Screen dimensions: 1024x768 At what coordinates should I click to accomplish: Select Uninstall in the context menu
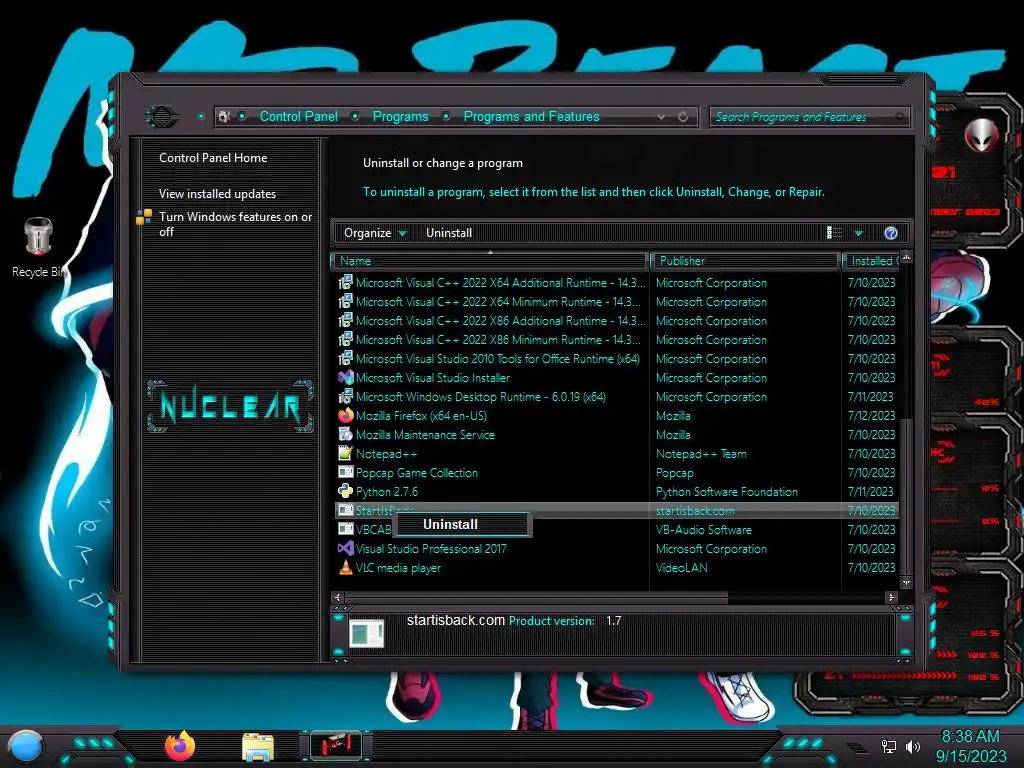tap(462, 524)
